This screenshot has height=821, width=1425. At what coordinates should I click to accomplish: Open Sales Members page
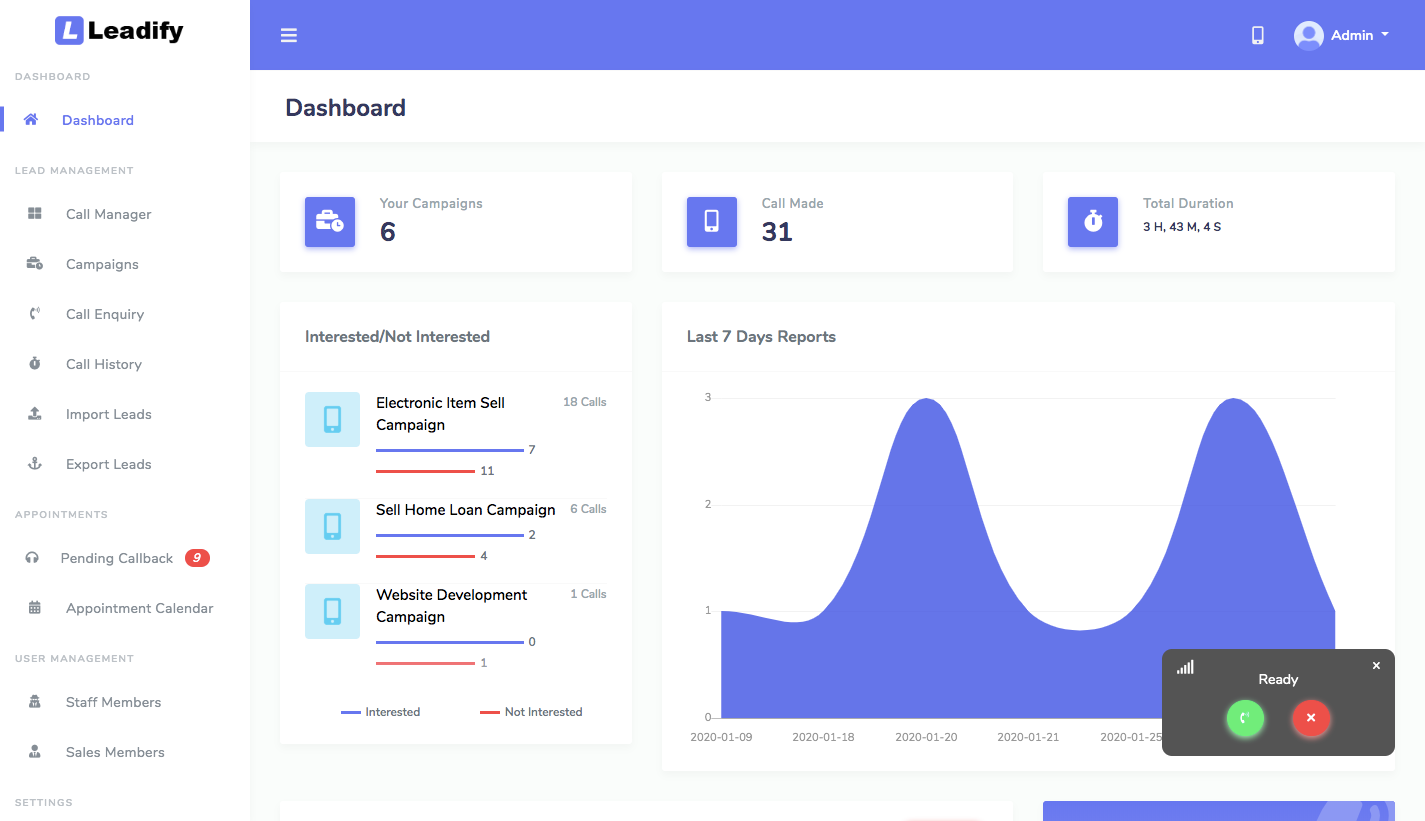coord(115,752)
